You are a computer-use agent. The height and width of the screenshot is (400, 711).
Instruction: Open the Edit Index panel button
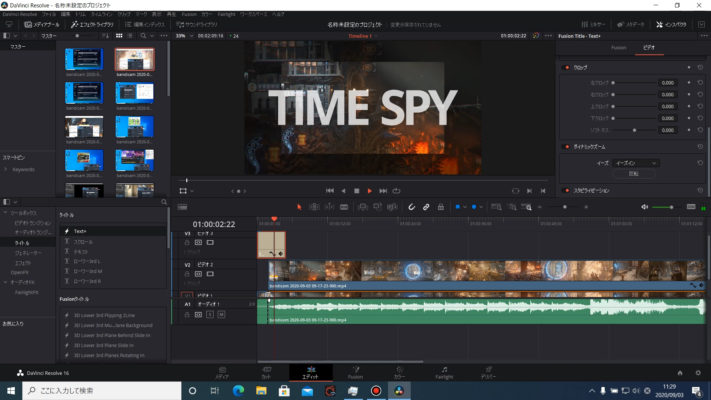pos(145,24)
